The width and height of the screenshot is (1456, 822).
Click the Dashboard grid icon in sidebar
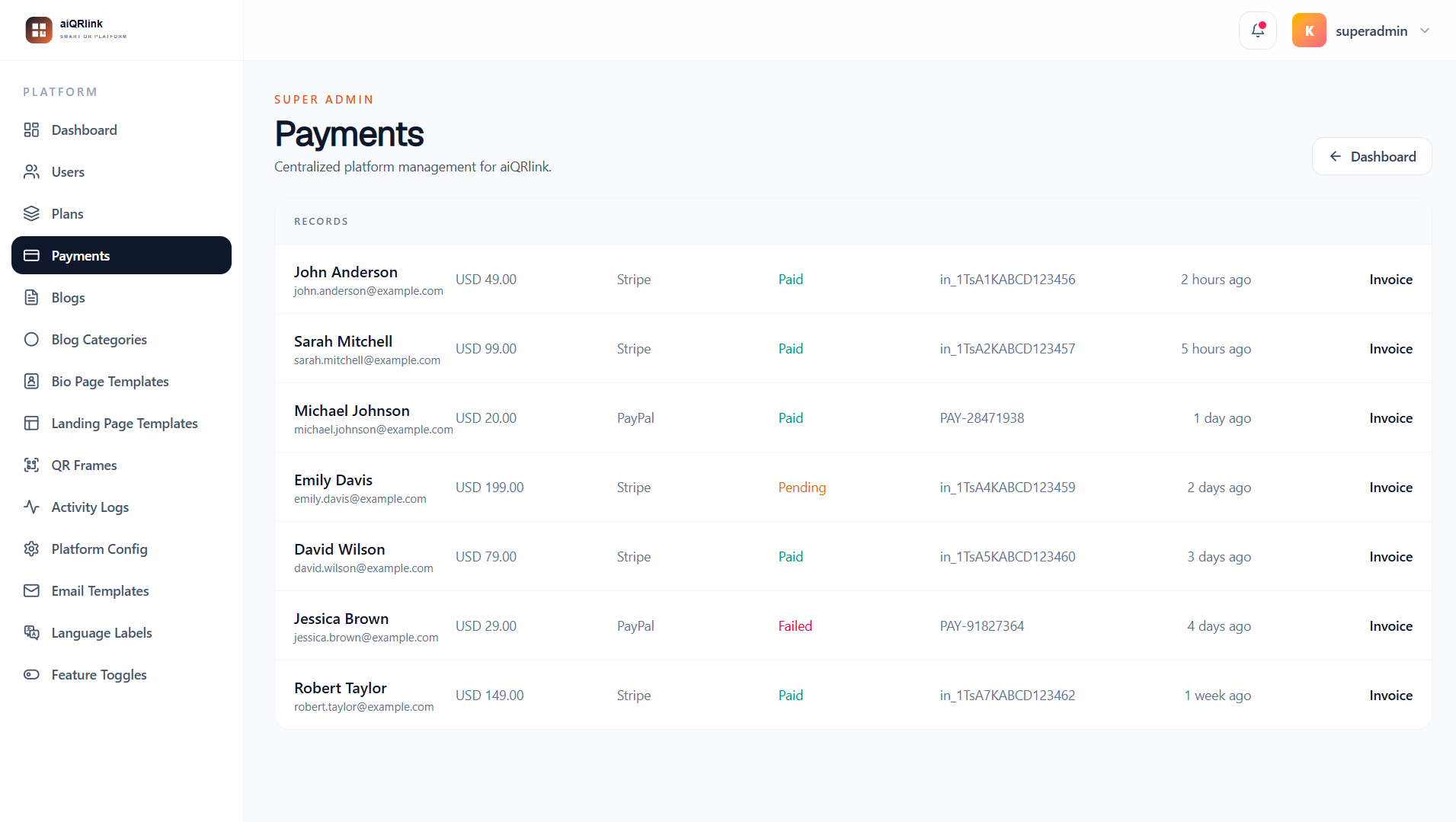31,130
